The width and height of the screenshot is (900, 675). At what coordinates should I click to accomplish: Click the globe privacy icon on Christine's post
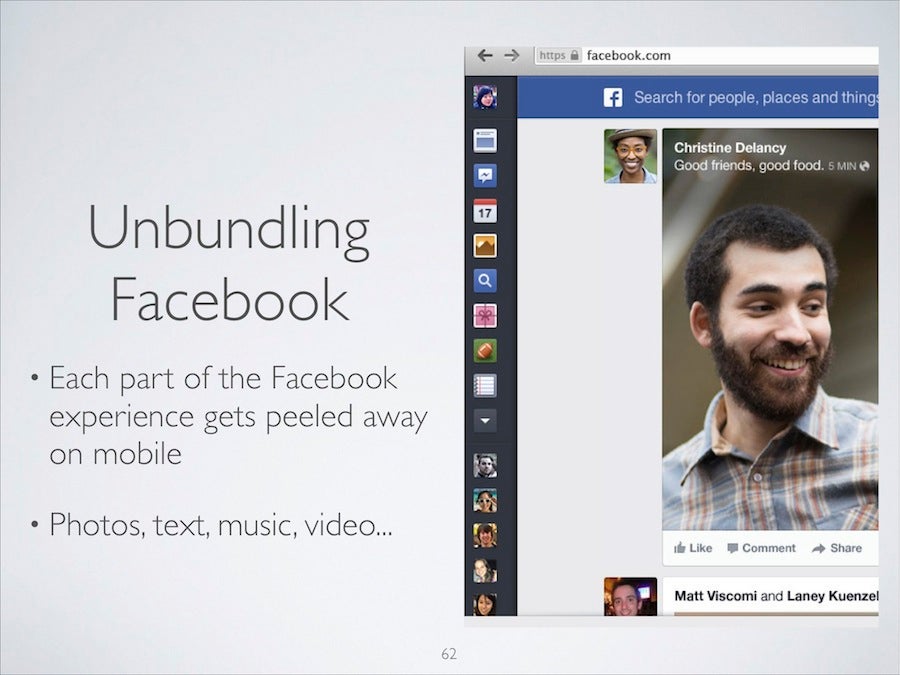point(864,166)
